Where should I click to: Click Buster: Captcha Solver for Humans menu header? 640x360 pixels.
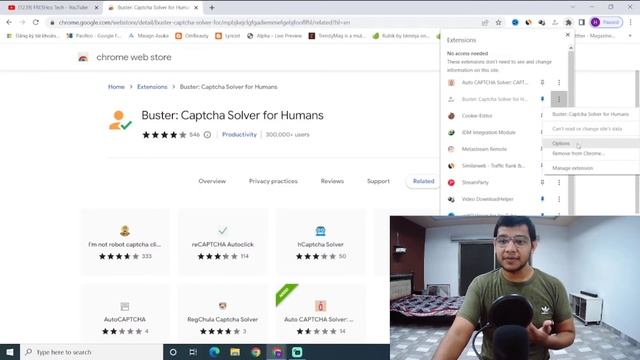click(590, 114)
